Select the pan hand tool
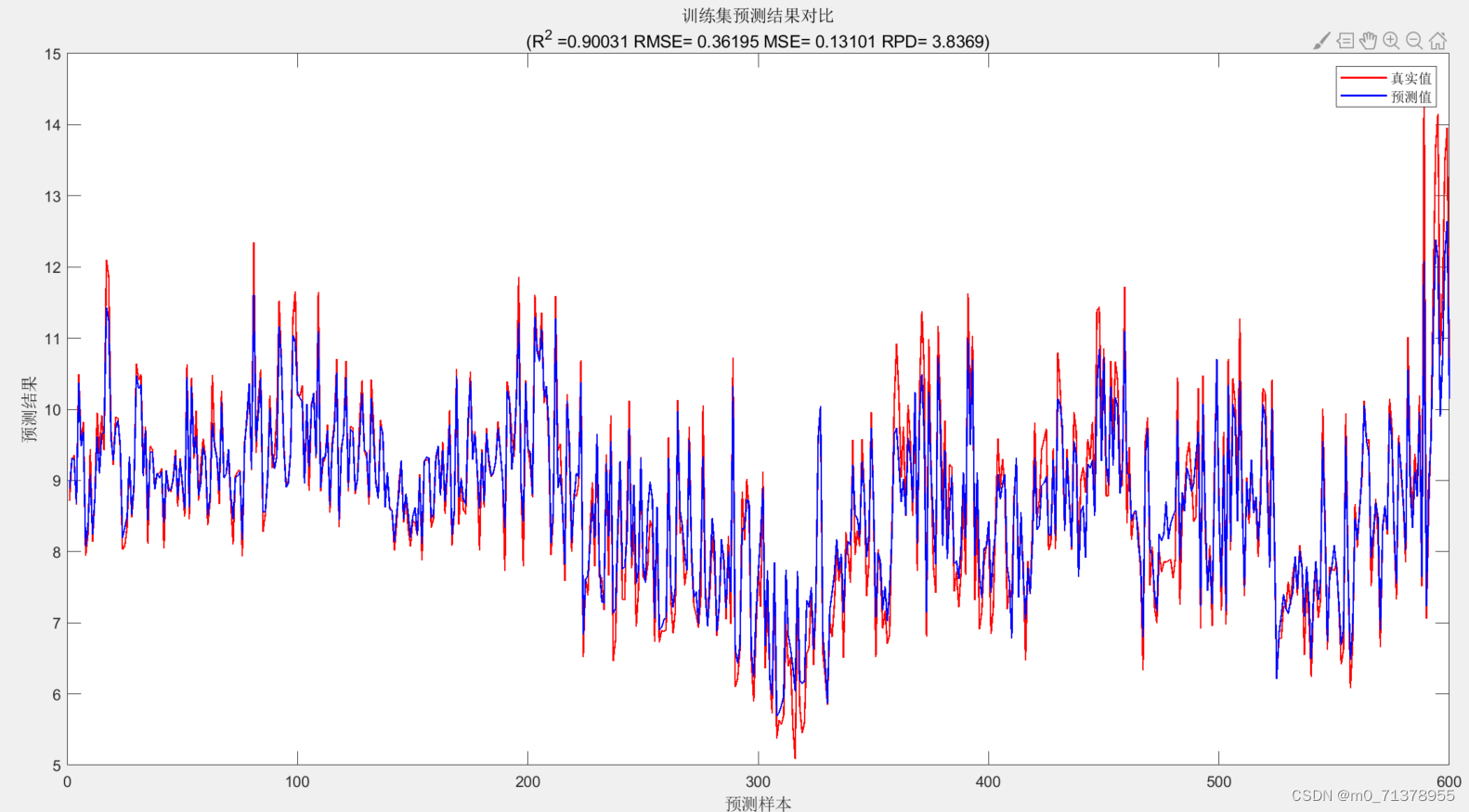This screenshot has height=812, width=1469. pyautogui.click(x=1368, y=41)
